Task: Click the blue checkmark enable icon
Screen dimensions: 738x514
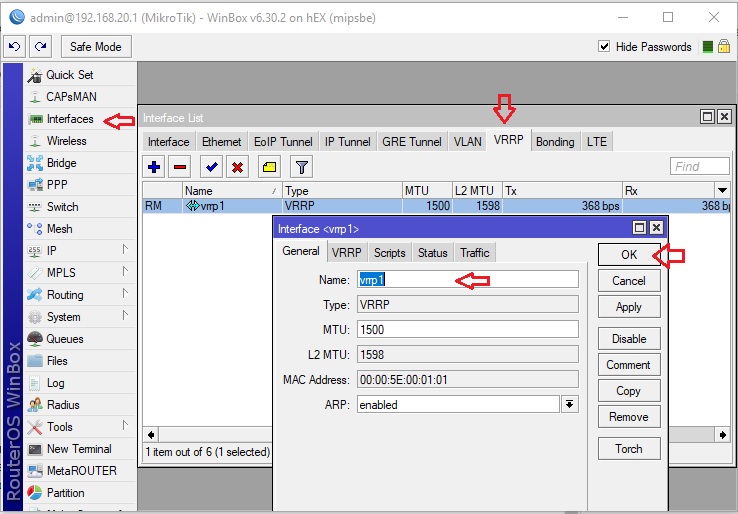Action: [211, 167]
